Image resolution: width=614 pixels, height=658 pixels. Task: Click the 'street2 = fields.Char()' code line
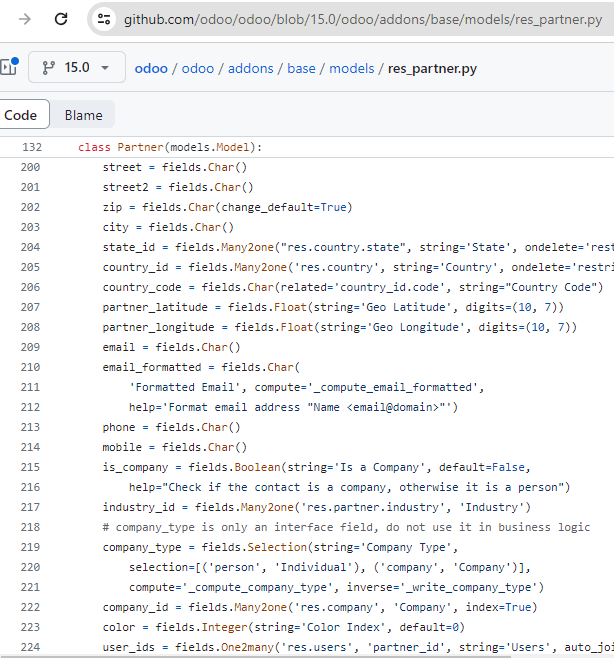click(178, 187)
